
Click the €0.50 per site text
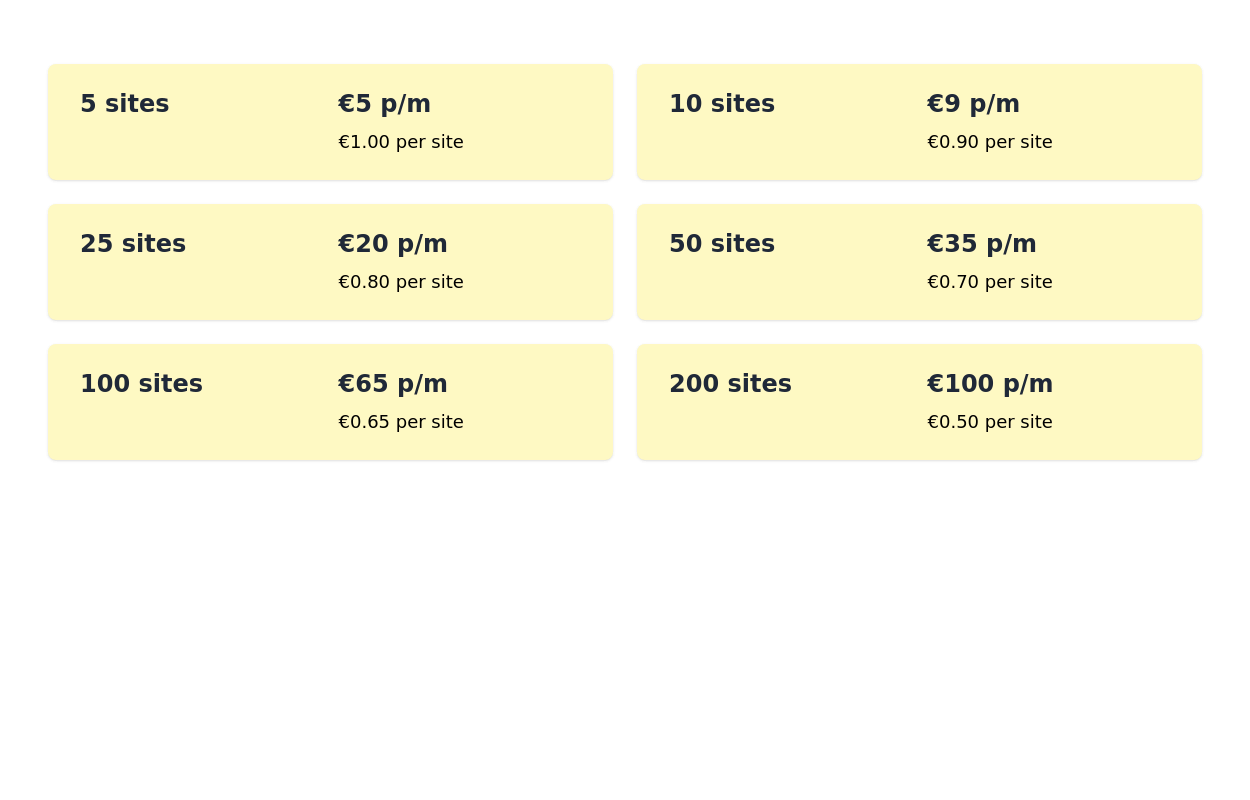[990, 421]
